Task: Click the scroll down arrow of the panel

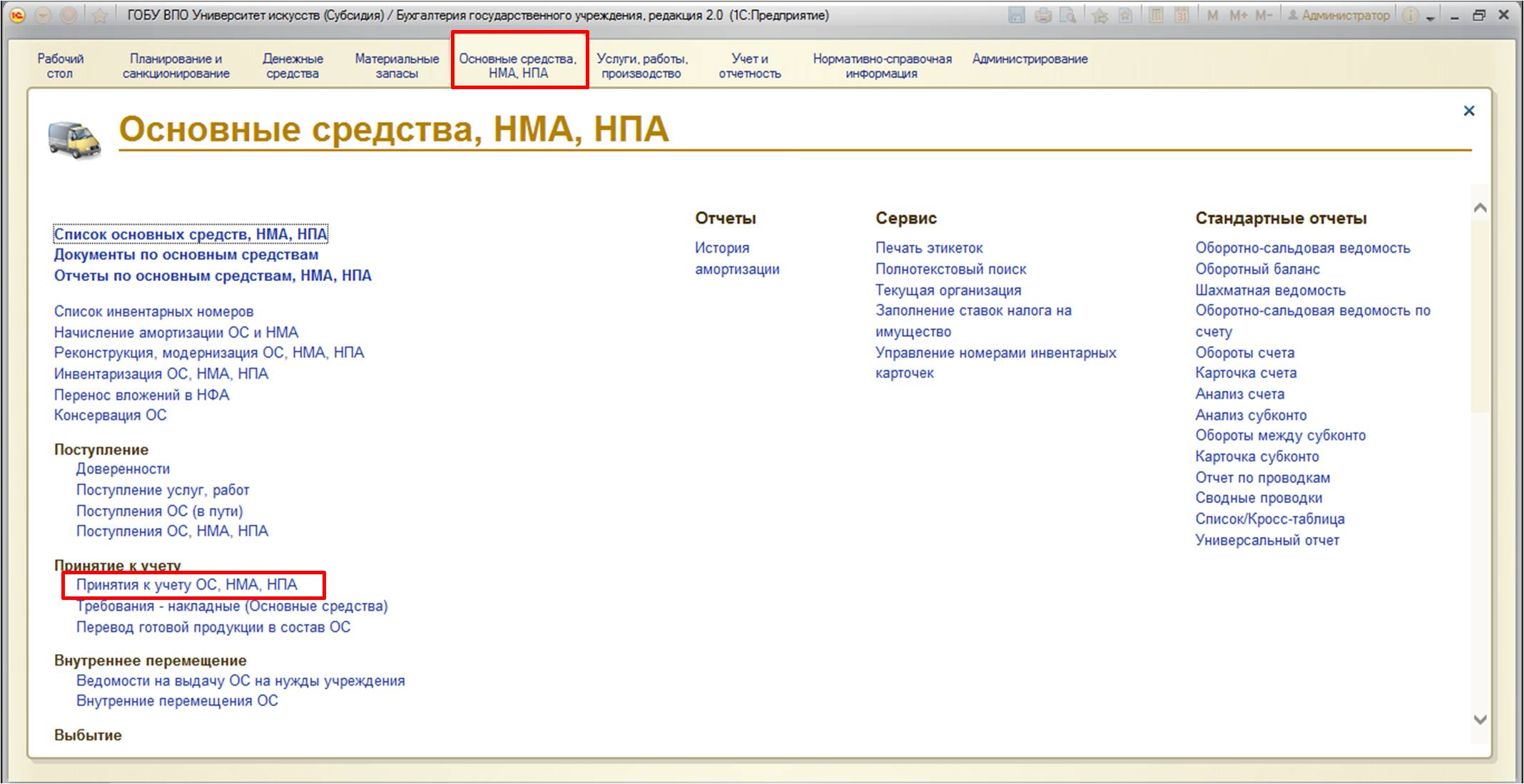Action: point(1480,720)
